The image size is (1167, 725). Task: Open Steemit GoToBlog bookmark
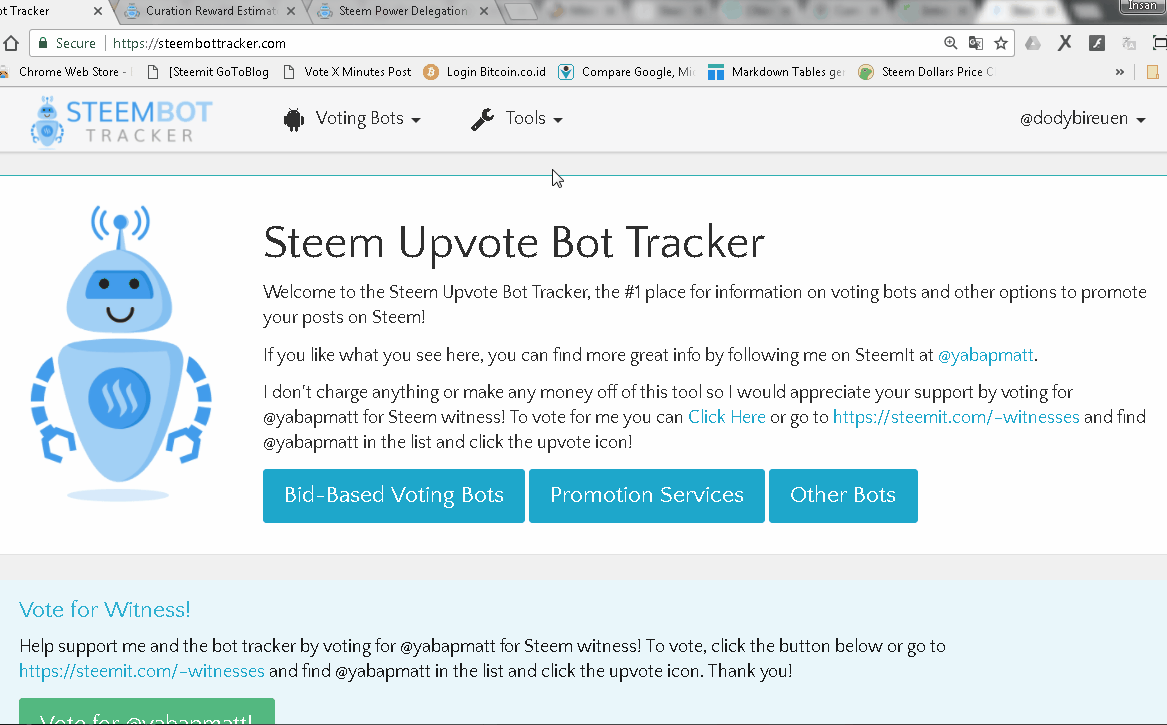208,72
